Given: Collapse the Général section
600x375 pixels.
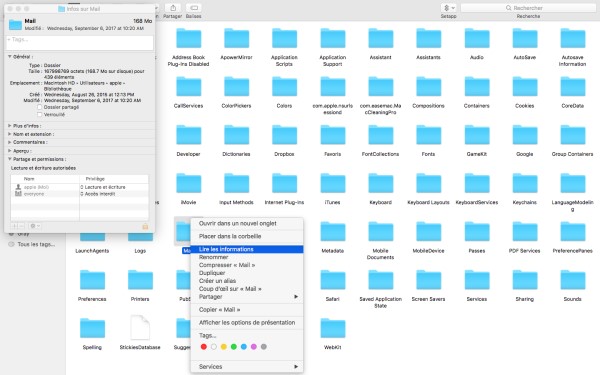Looking at the screenshot, I should coord(10,57).
